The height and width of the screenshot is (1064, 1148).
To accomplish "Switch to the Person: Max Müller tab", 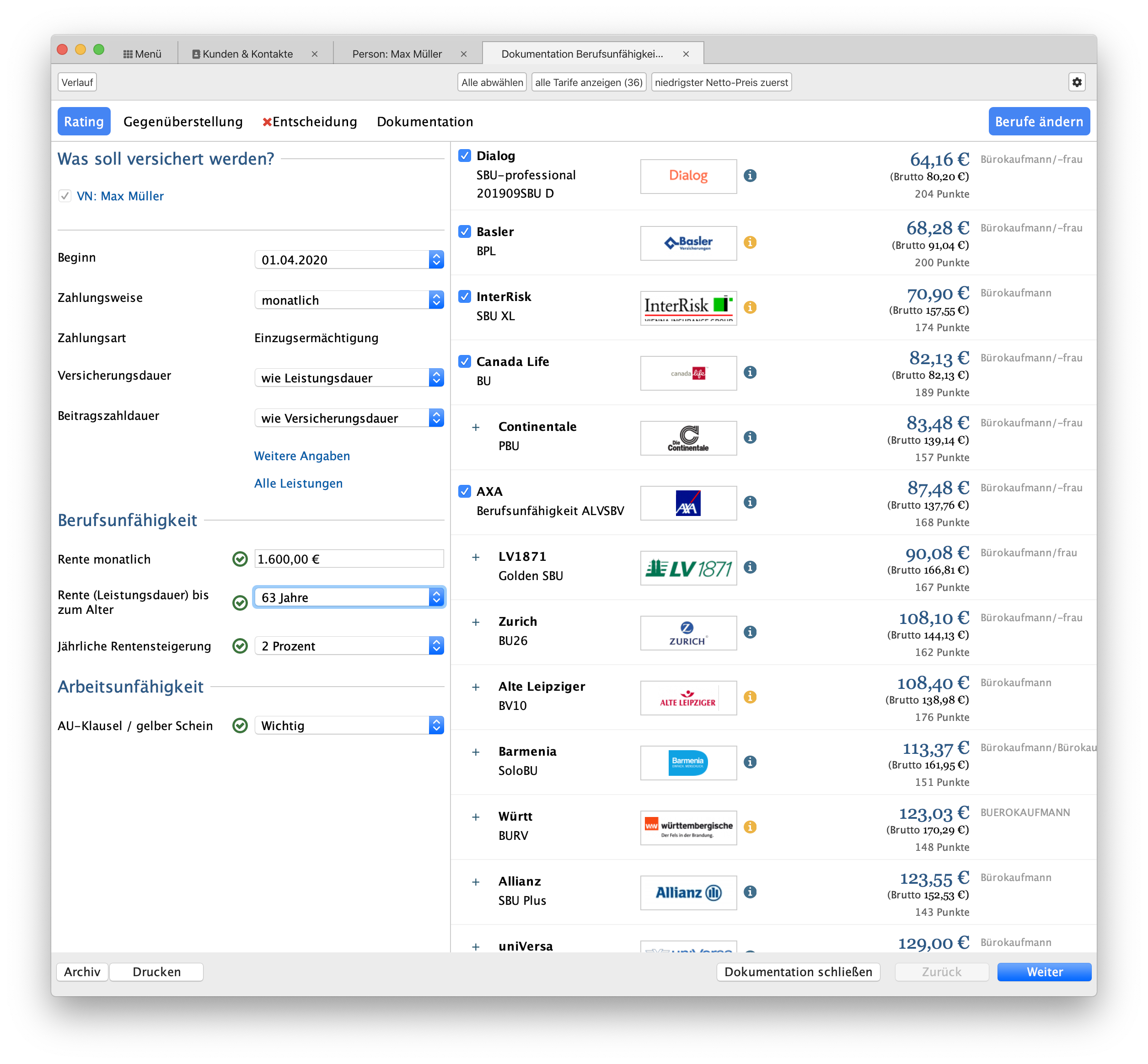I will point(397,54).
